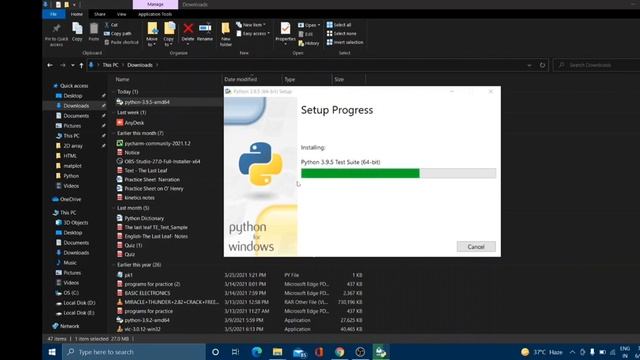Open Cortana circle on taskbar
640x360 pixels.
coord(215,352)
